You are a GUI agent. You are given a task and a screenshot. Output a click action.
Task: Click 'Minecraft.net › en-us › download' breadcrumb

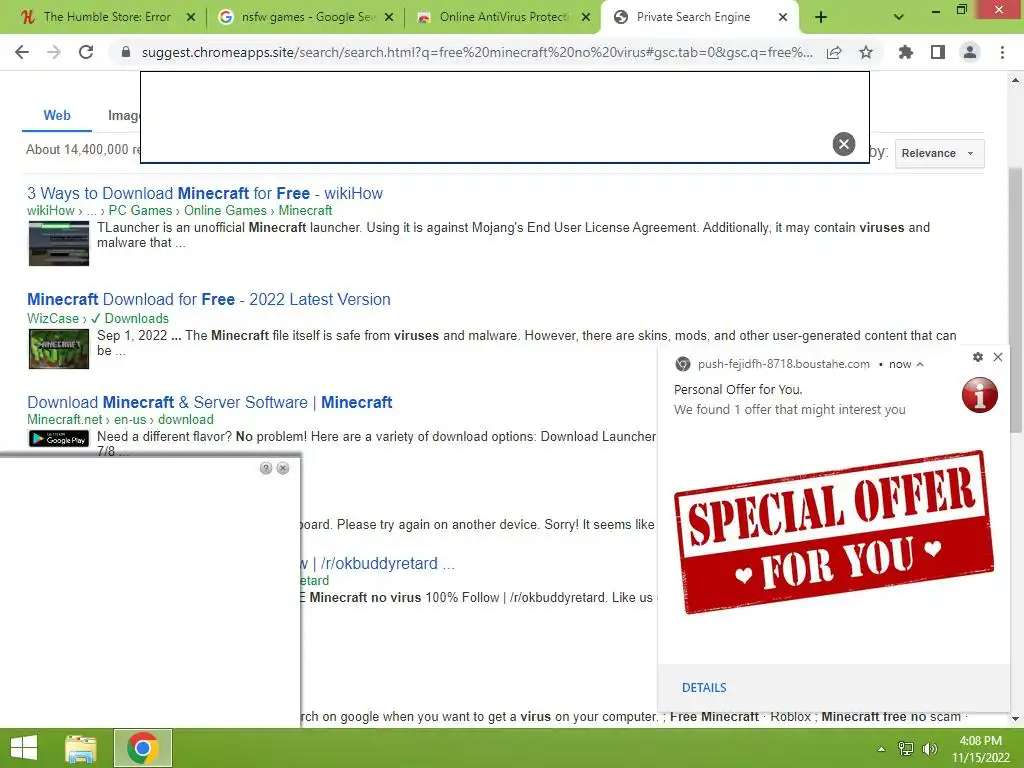point(120,419)
